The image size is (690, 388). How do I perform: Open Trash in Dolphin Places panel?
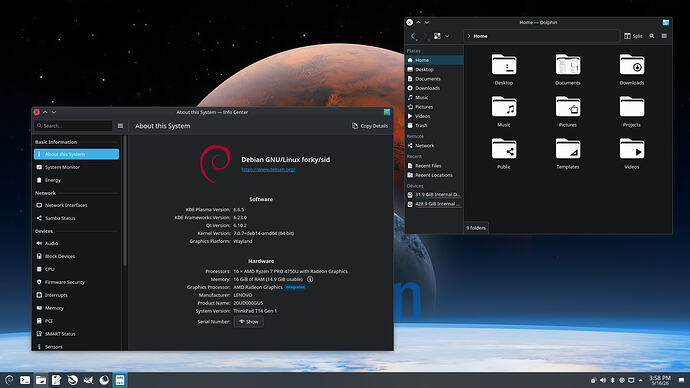click(434, 125)
